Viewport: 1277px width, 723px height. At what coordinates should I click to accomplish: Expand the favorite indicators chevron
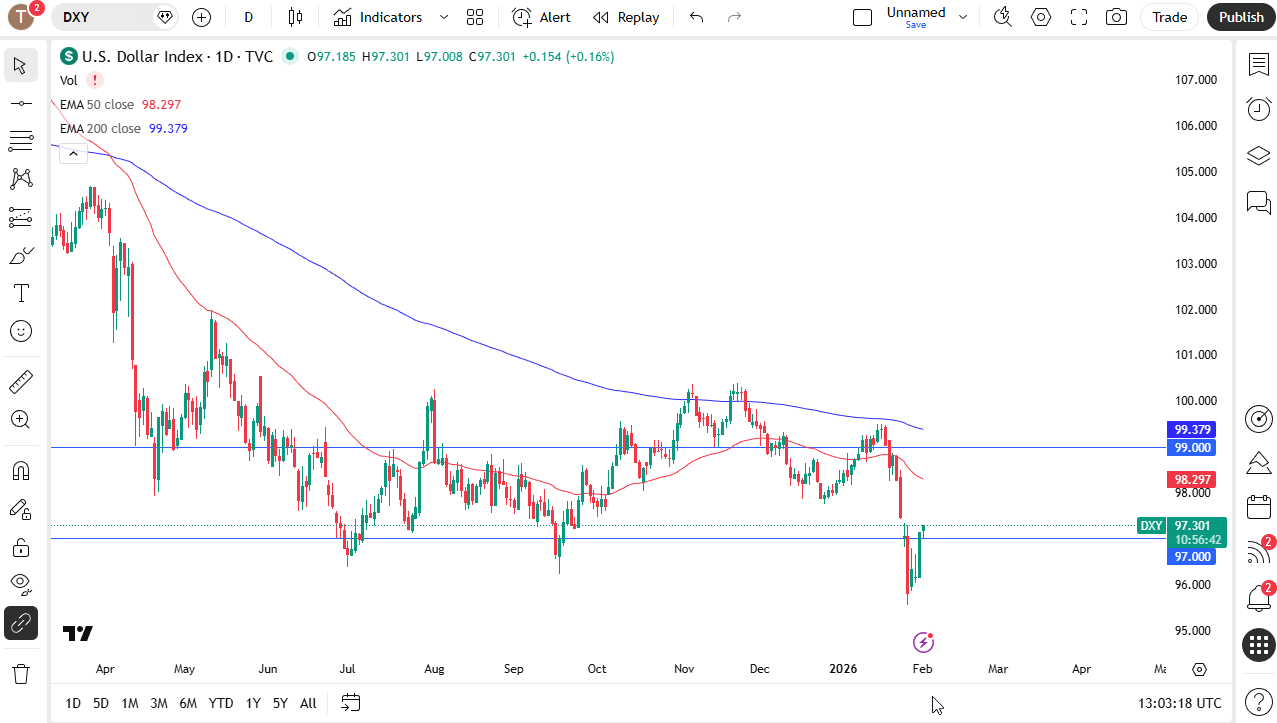click(x=444, y=17)
